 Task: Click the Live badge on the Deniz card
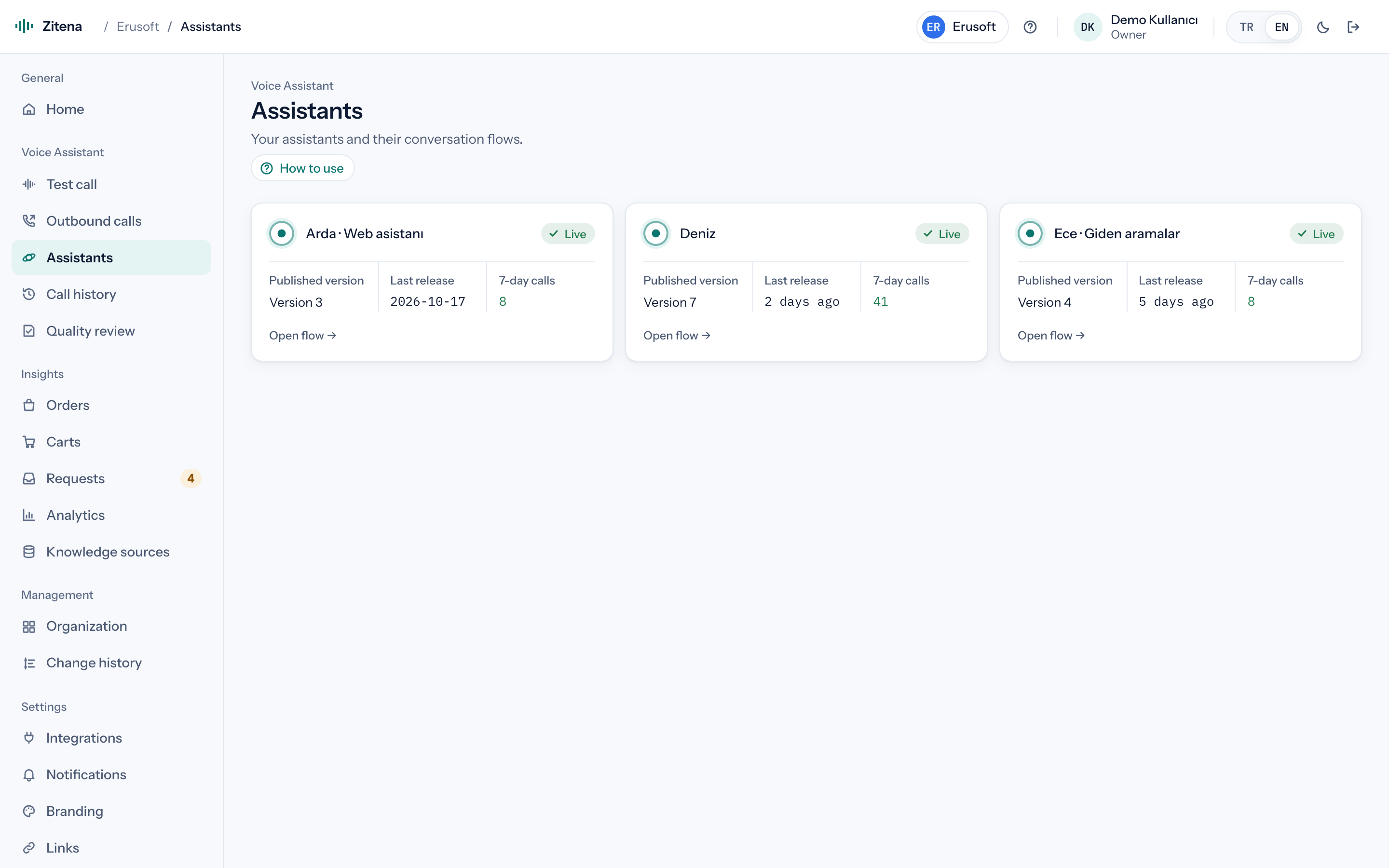point(942,234)
